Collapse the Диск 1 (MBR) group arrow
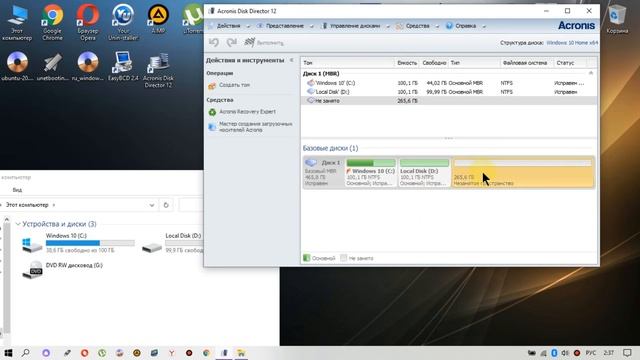The height and width of the screenshot is (360, 640). coord(591,73)
